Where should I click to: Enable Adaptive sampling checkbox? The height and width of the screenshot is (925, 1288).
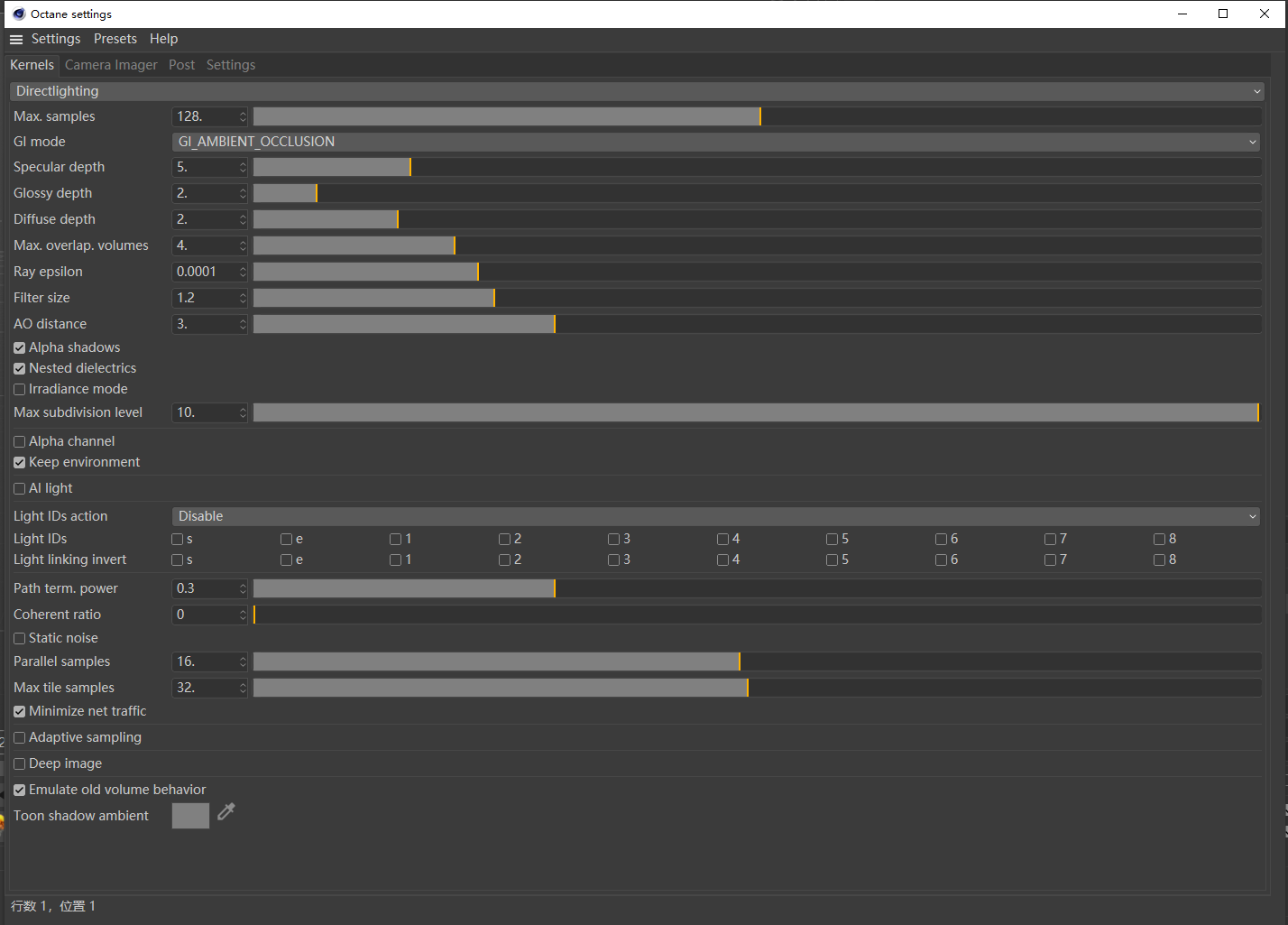[x=19, y=737]
